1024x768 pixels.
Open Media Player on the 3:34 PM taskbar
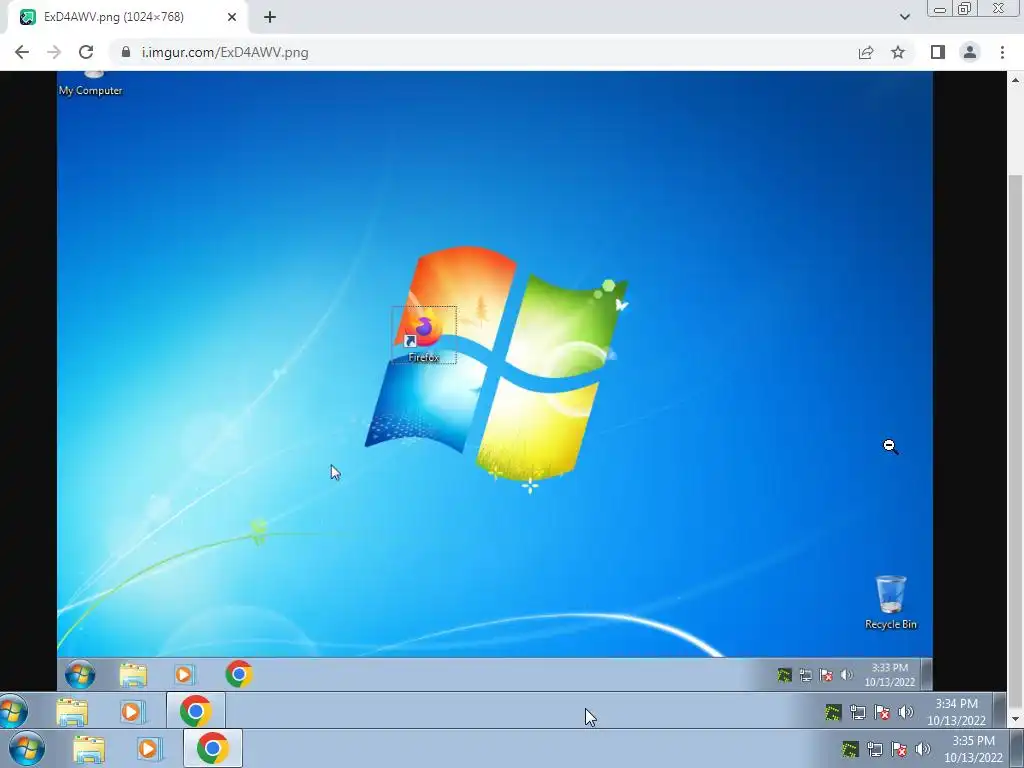(x=132, y=711)
